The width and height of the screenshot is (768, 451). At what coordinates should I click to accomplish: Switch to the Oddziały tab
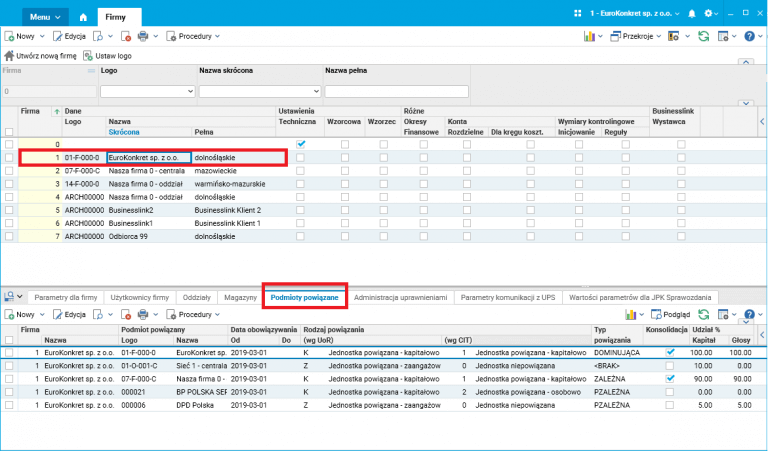197,298
